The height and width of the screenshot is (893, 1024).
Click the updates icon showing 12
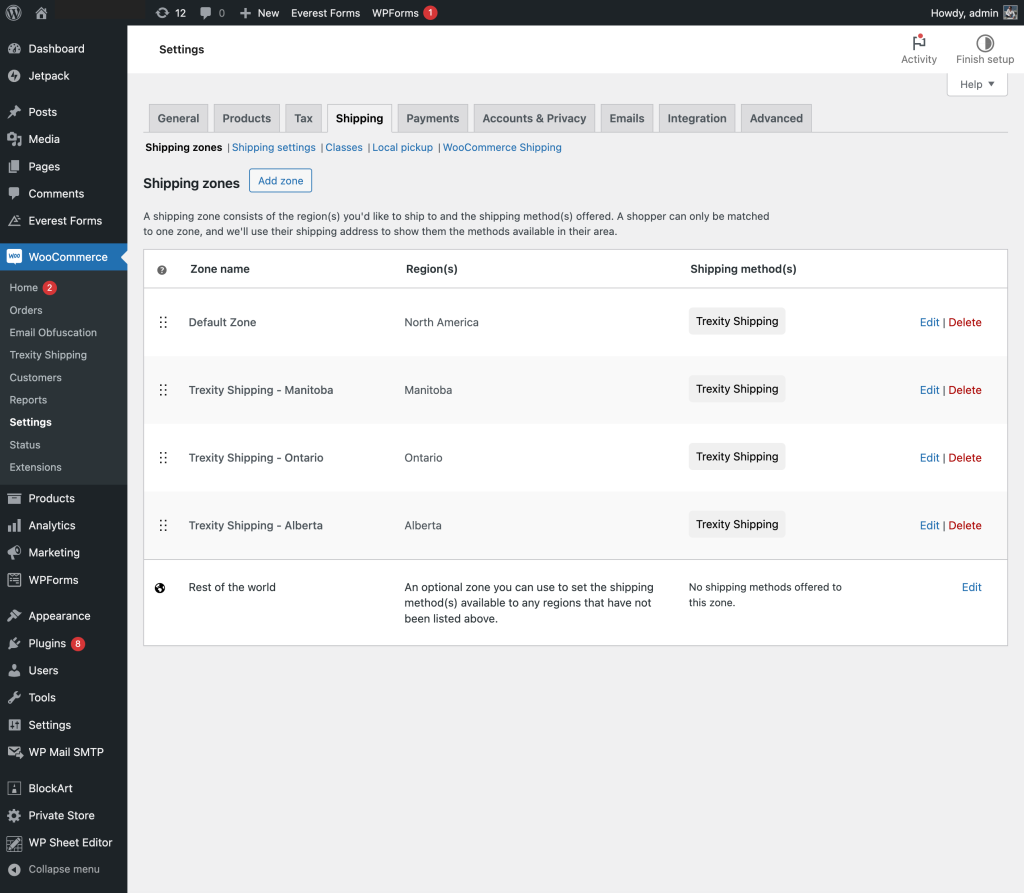(162, 12)
